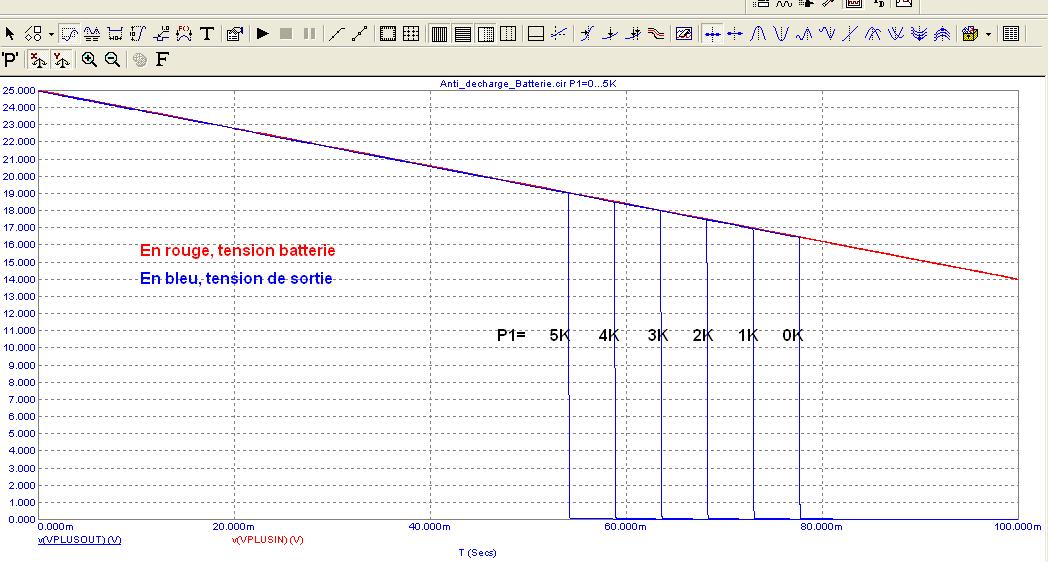The width and height of the screenshot is (1048, 562).
Task: Toggle Scale mode tool
Action: pyautogui.click(x=69, y=33)
